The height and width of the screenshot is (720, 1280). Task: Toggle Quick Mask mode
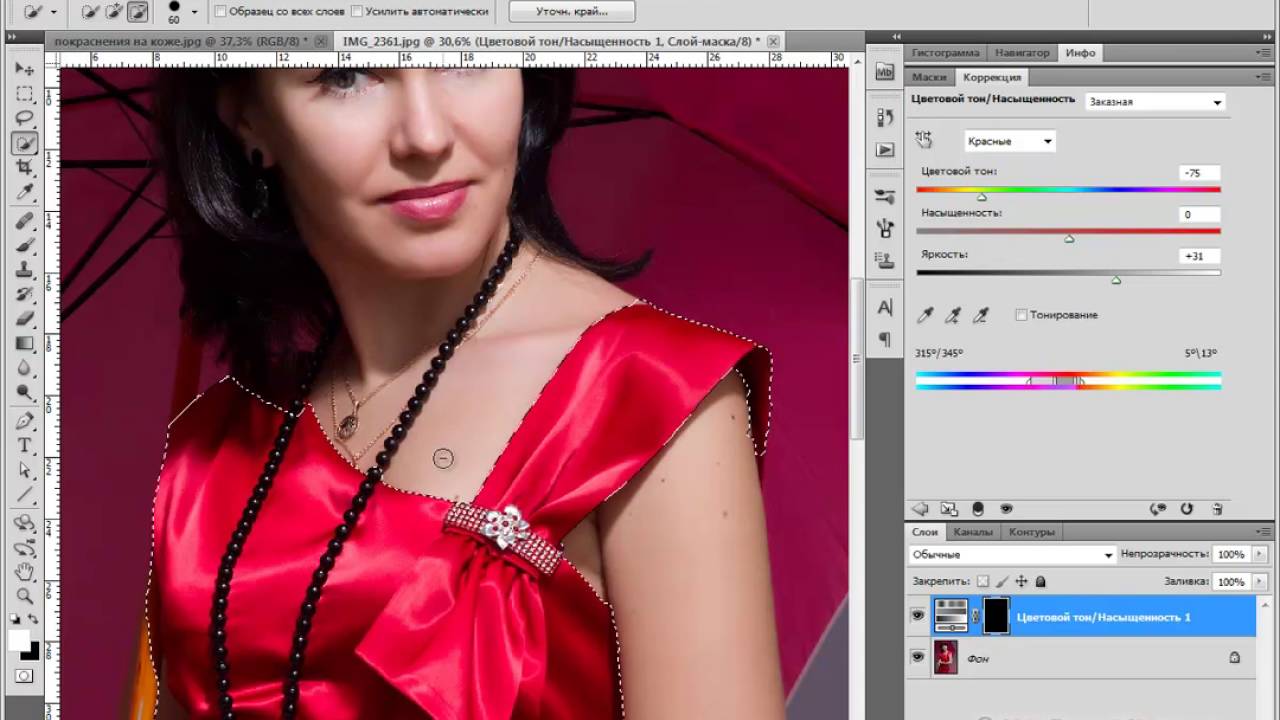tap(25, 676)
